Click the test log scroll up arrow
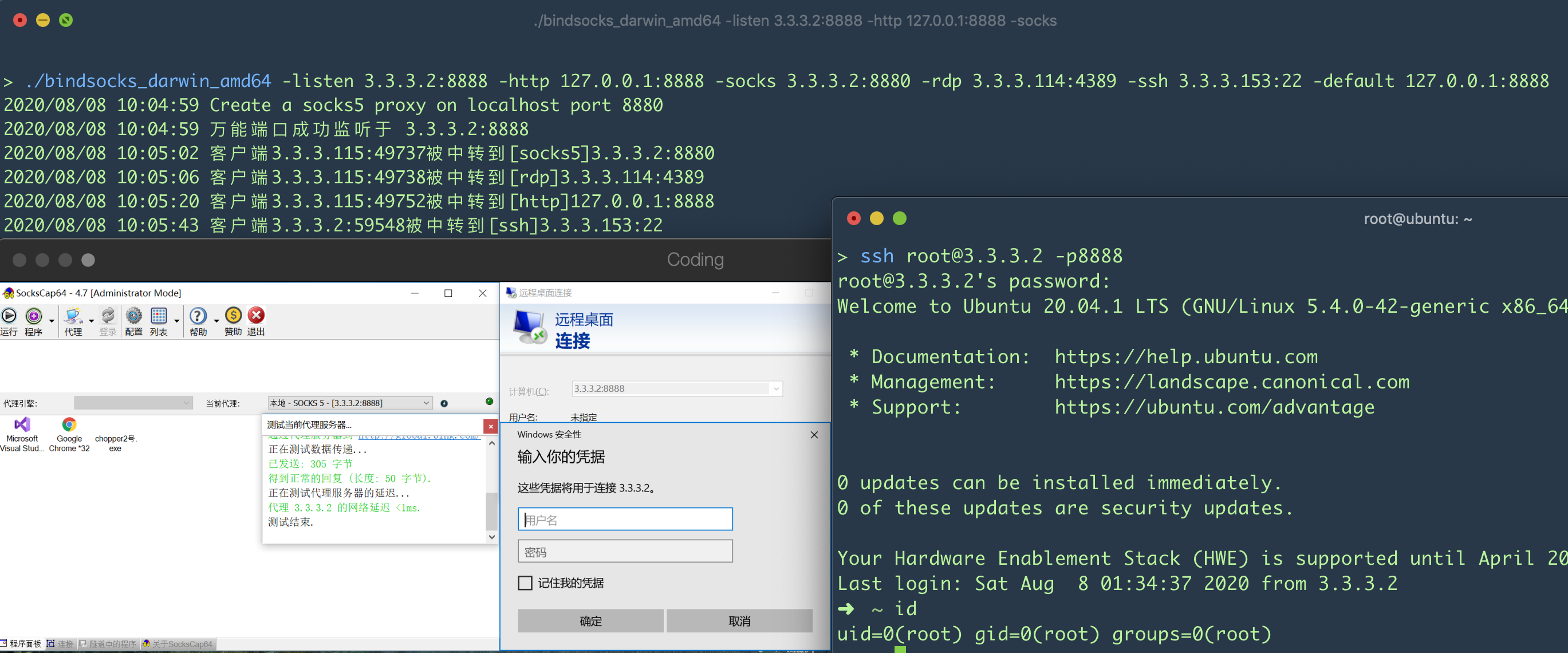Image resolution: width=1568 pixels, height=653 pixels. pos(492,444)
